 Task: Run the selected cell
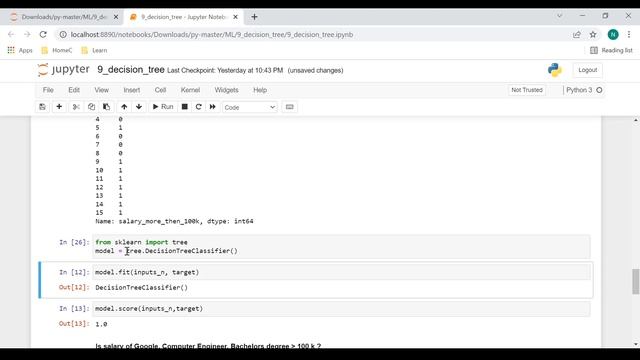[163, 107]
